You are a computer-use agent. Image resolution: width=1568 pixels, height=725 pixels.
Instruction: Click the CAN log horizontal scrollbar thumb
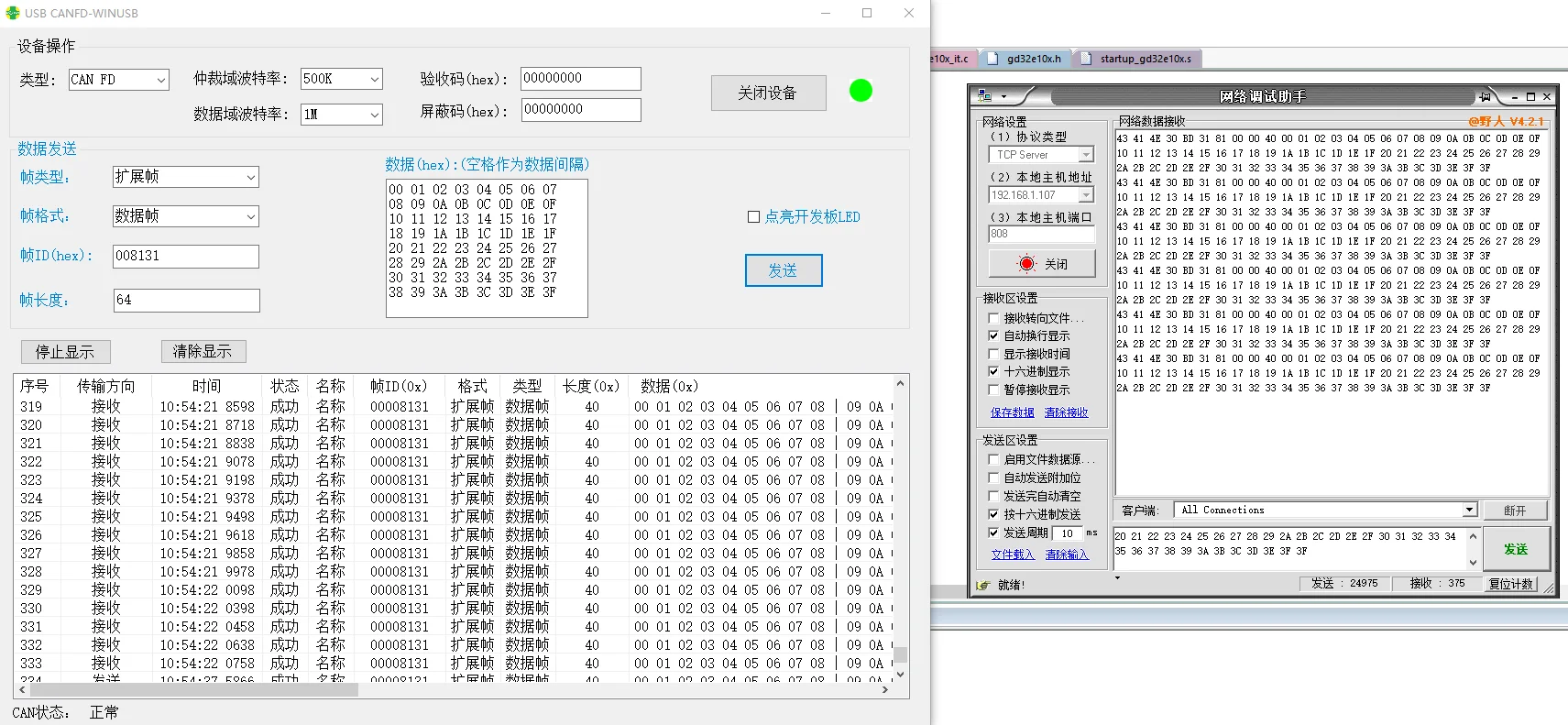(194, 690)
